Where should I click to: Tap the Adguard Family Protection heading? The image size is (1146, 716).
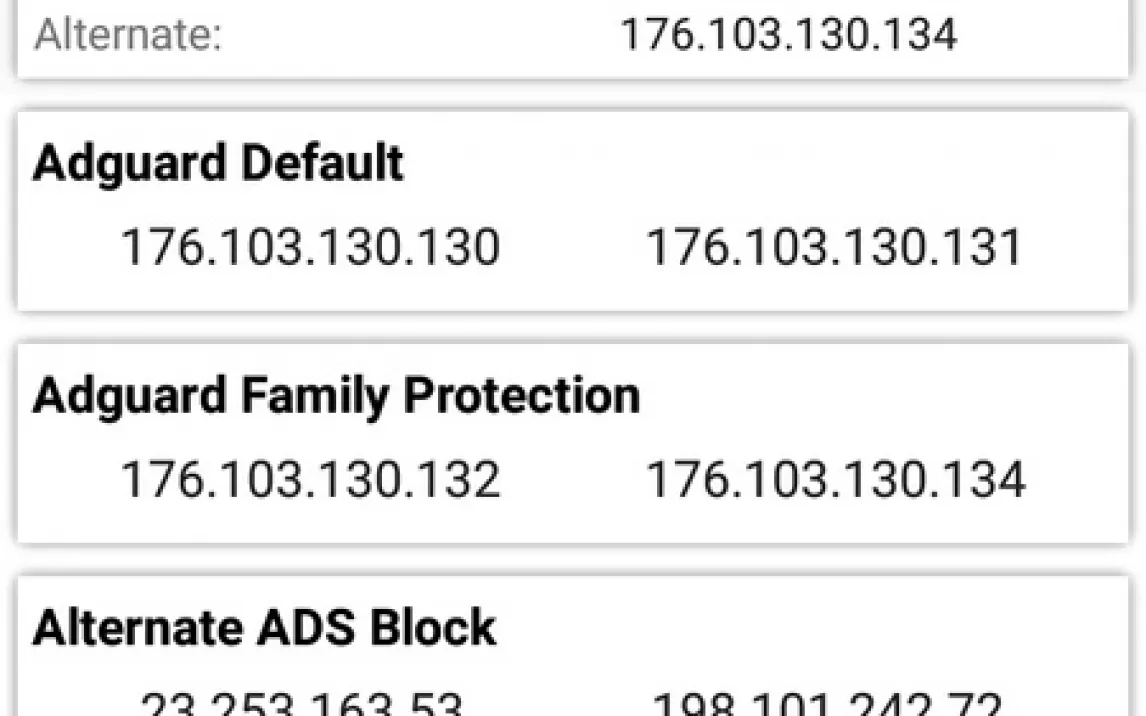pos(336,396)
